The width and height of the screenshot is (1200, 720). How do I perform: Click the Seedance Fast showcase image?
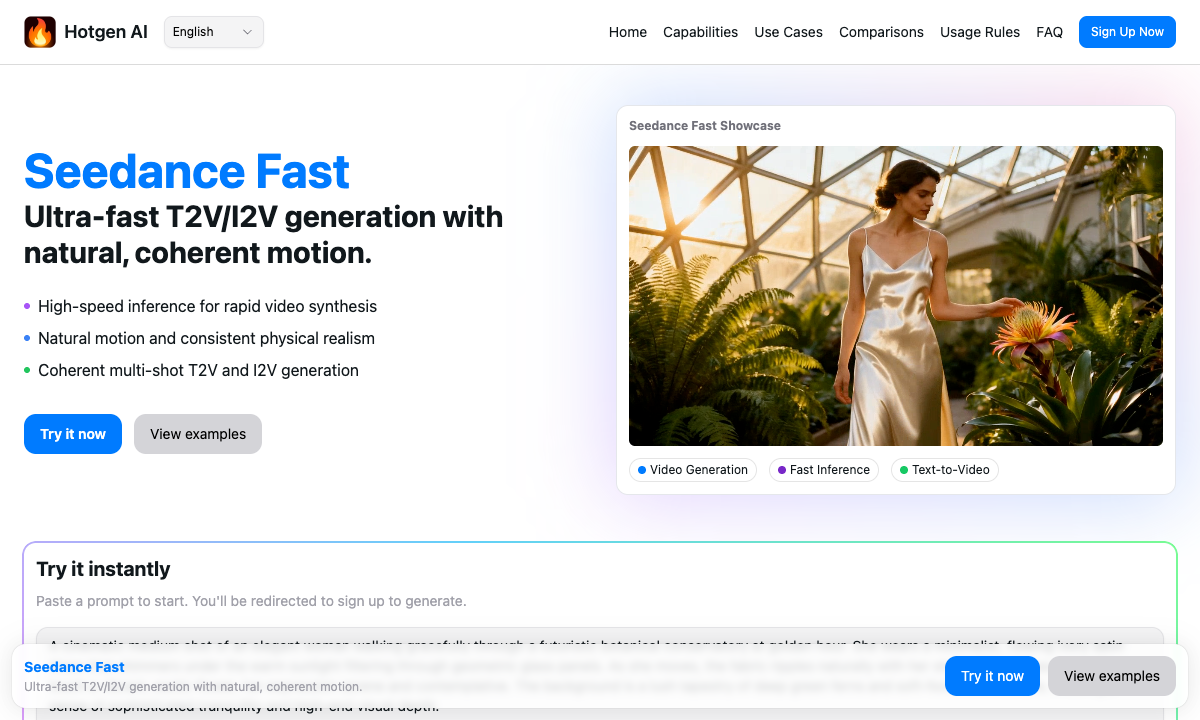pyautogui.click(x=896, y=295)
